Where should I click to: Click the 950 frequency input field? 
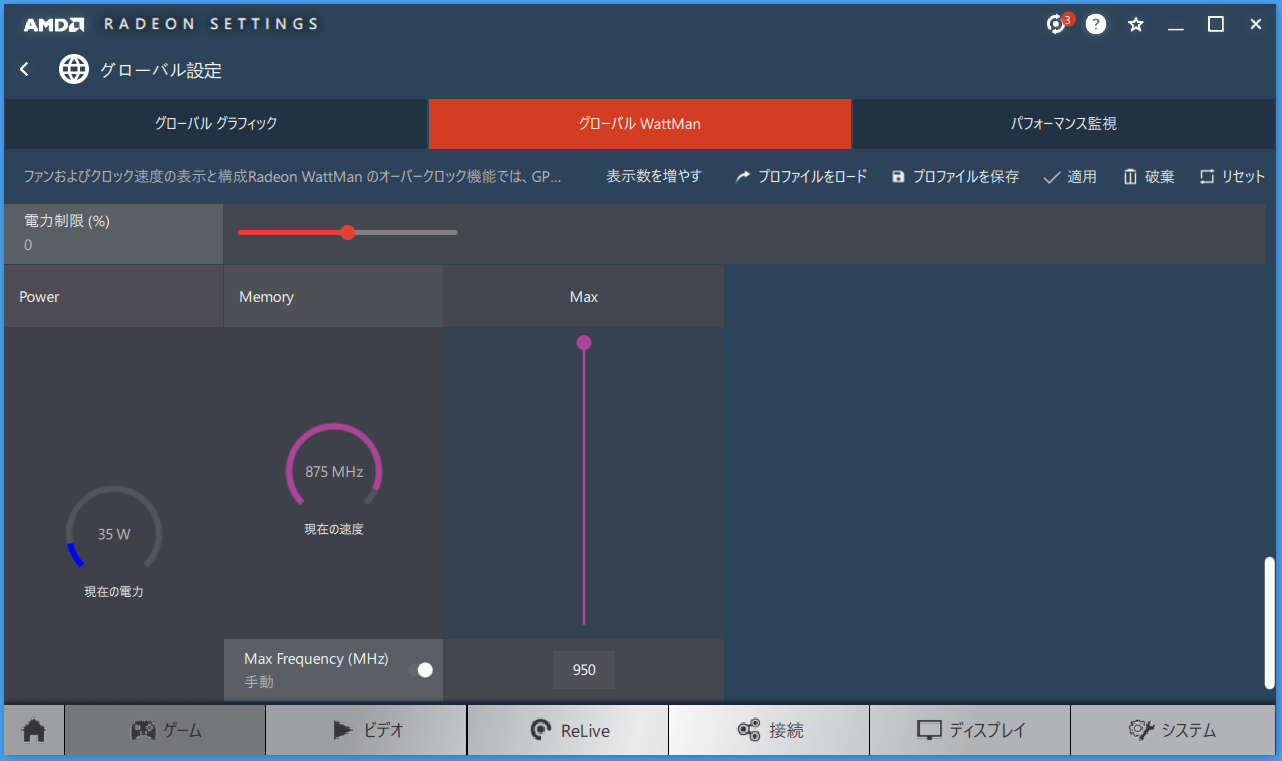(584, 670)
